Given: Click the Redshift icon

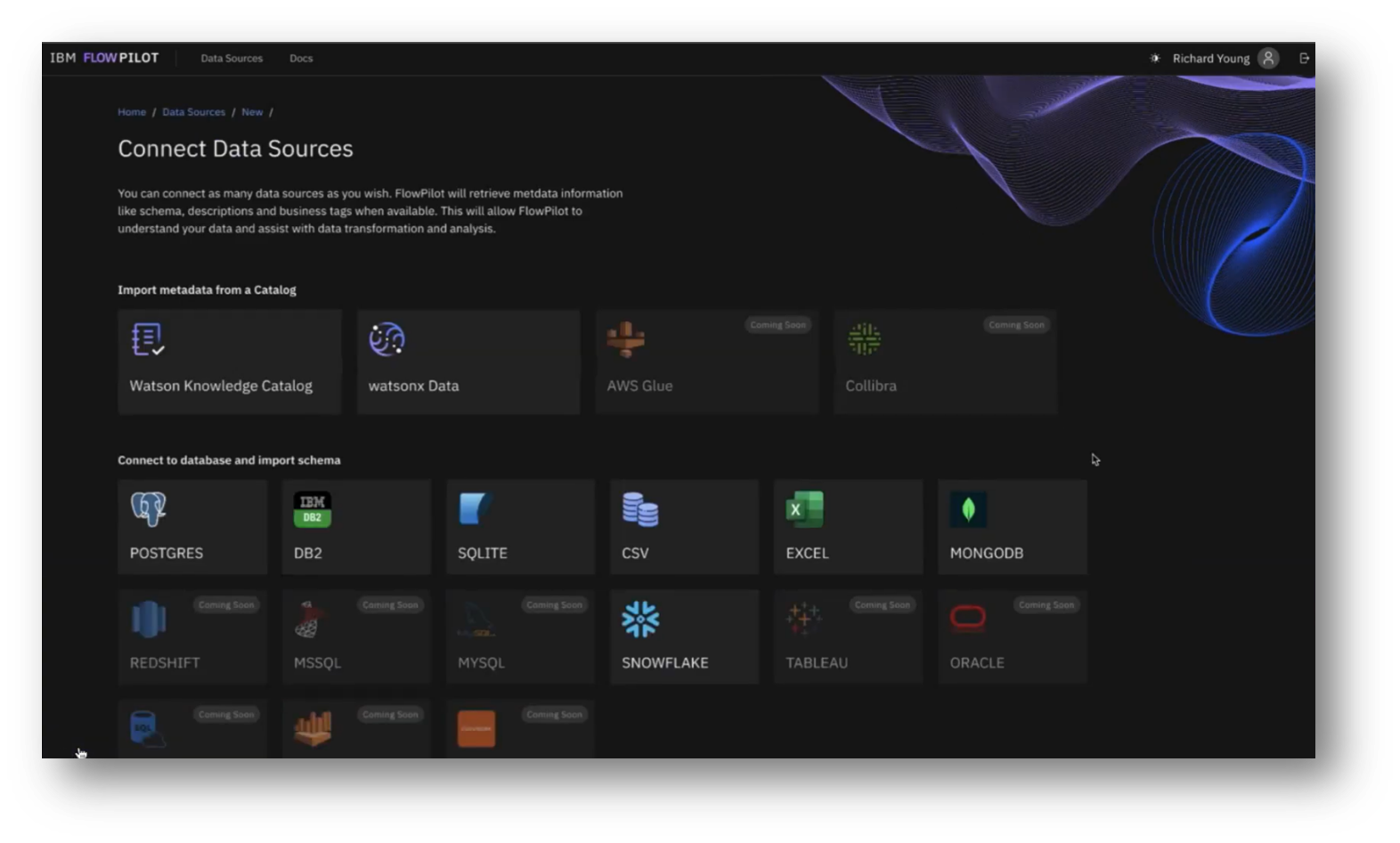Looking at the screenshot, I should (148, 619).
